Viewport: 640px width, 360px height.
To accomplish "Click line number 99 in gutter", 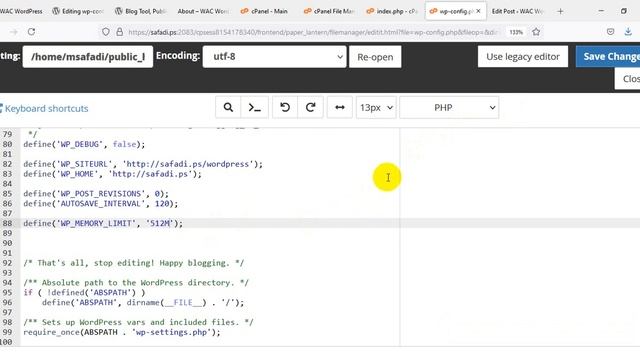I will pyautogui.click(x=7, y=332).
